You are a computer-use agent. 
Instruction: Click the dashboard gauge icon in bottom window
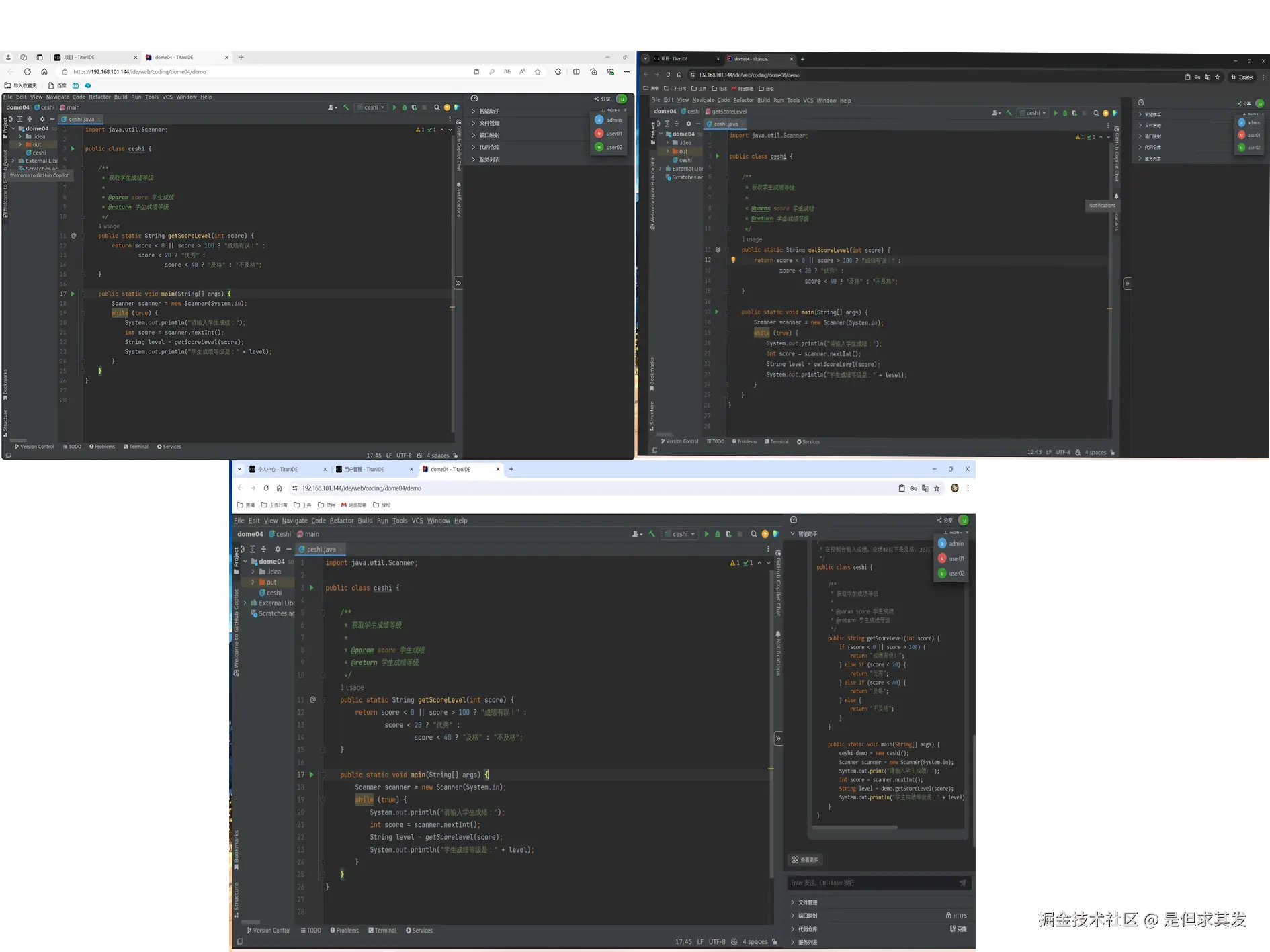click(x=794, y=520)
